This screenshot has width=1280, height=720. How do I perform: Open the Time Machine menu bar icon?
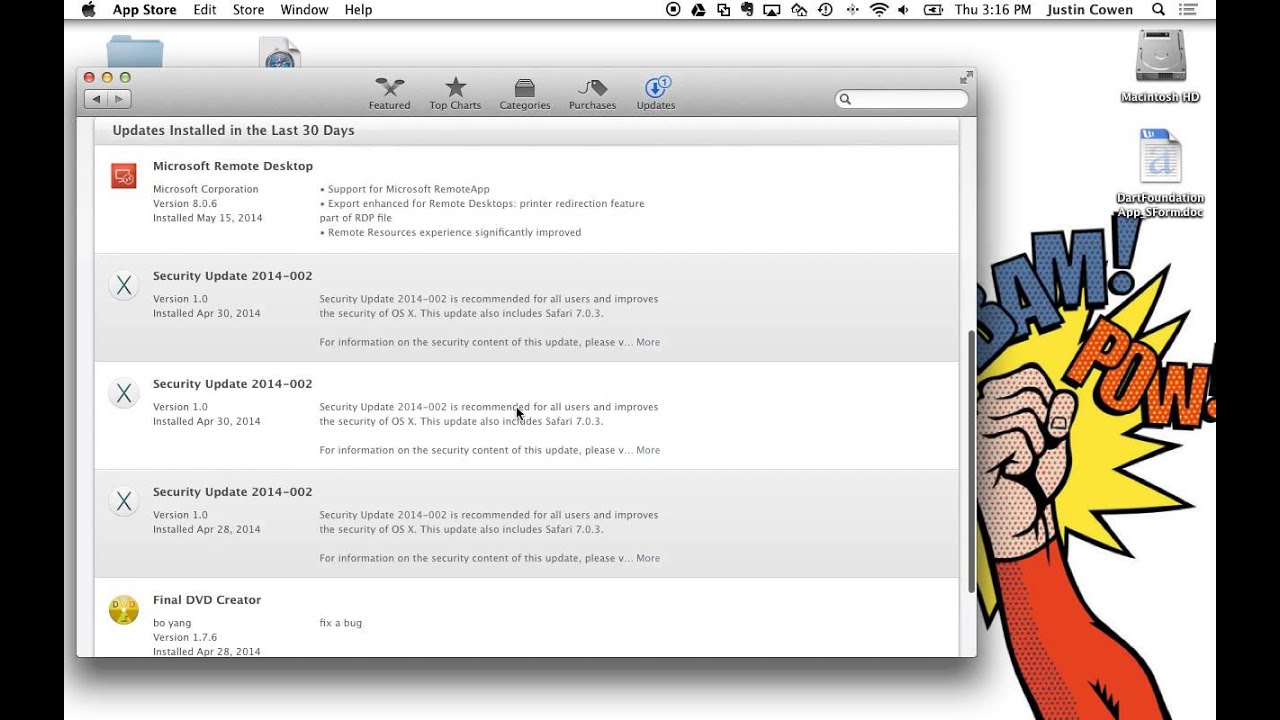click(825, 10)
